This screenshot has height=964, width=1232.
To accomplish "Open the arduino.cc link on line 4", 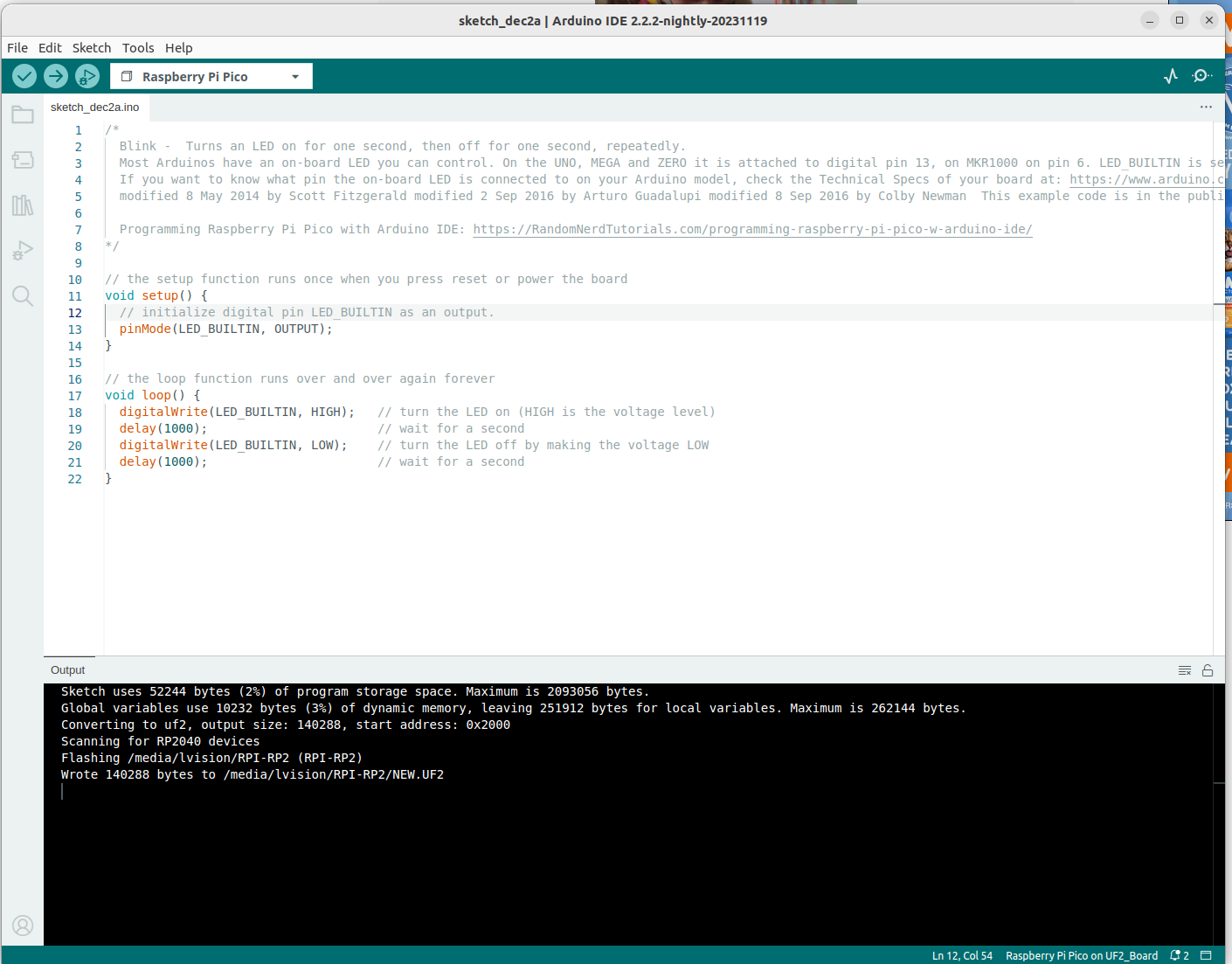I will (1146, 180).
